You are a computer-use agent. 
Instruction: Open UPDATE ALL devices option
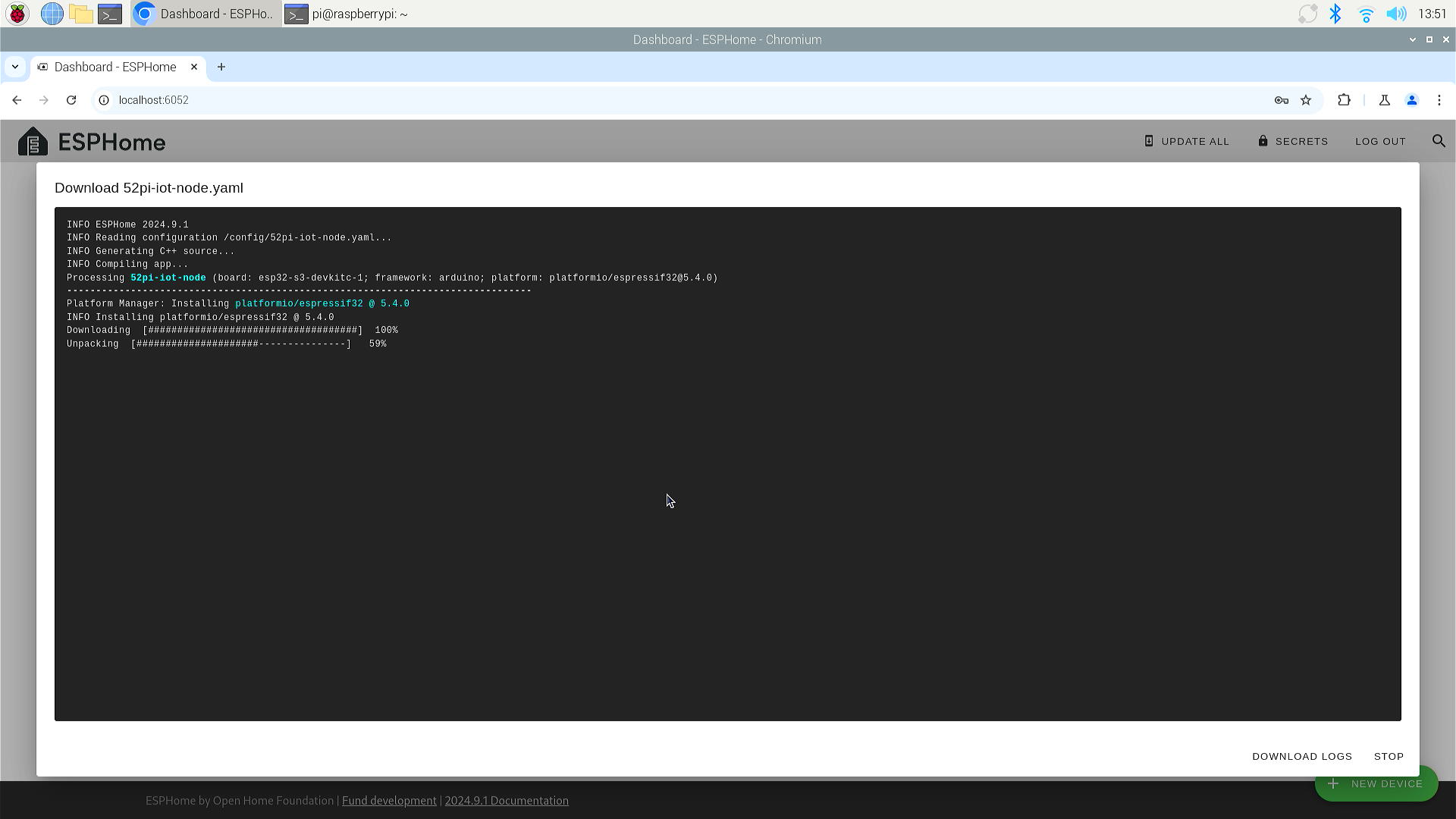(x=1186, y=141)
